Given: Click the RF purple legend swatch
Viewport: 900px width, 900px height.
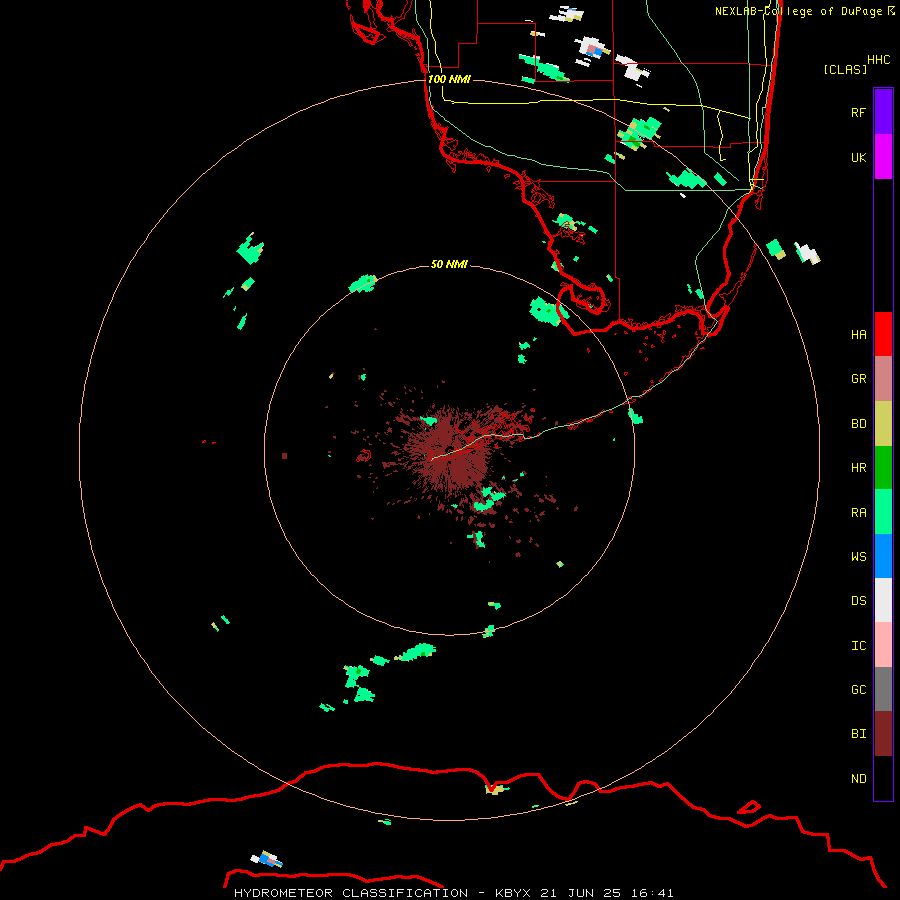Looking at the screenshot, I should [883, 111].
